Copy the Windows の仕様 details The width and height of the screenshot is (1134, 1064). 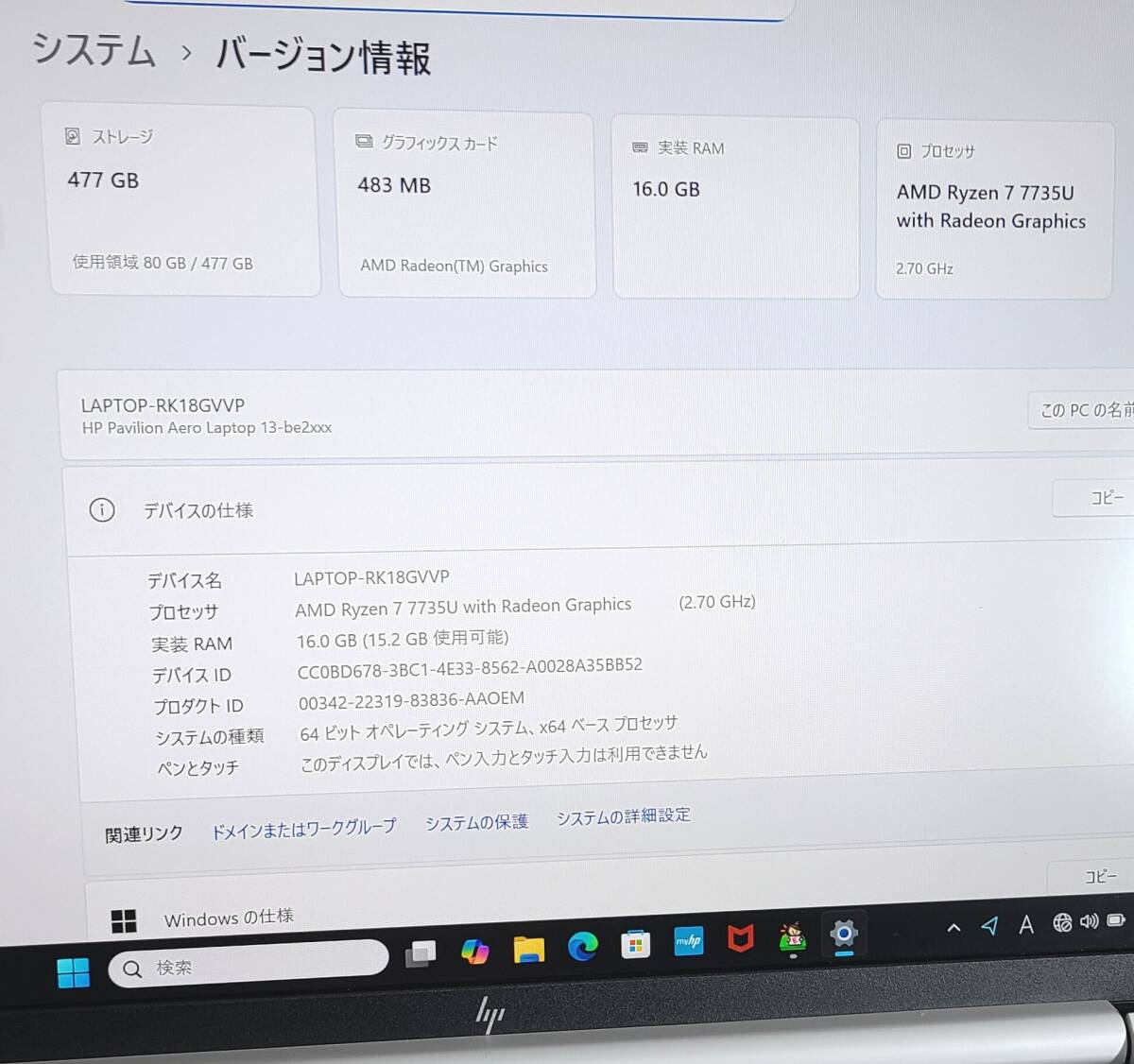pyautogui.click(x=1092, y=876)
